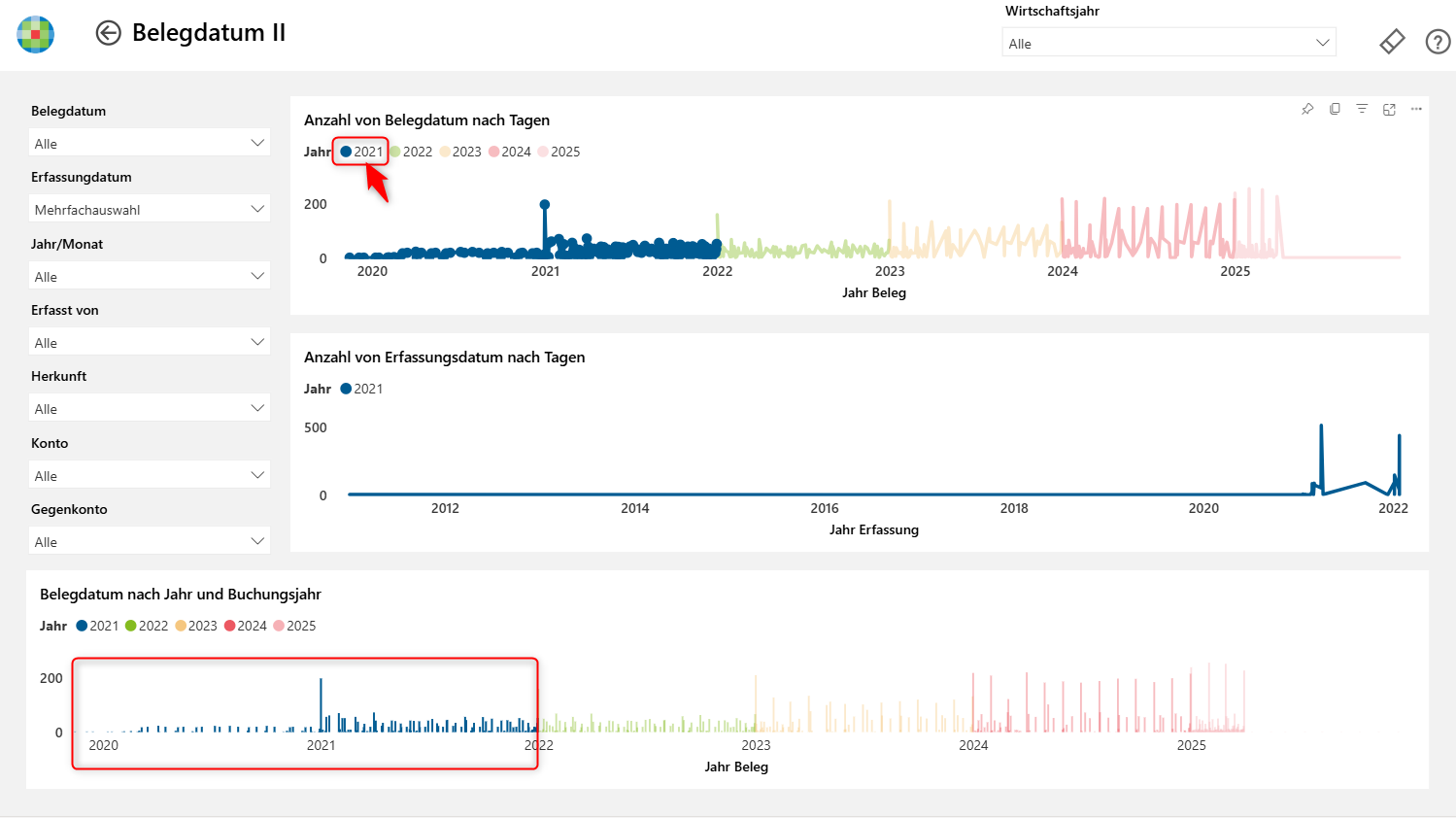This screenshot has width=1456, height=818.
Task: Click the eraser clear-filters icon
Action: click(1392, 42)
